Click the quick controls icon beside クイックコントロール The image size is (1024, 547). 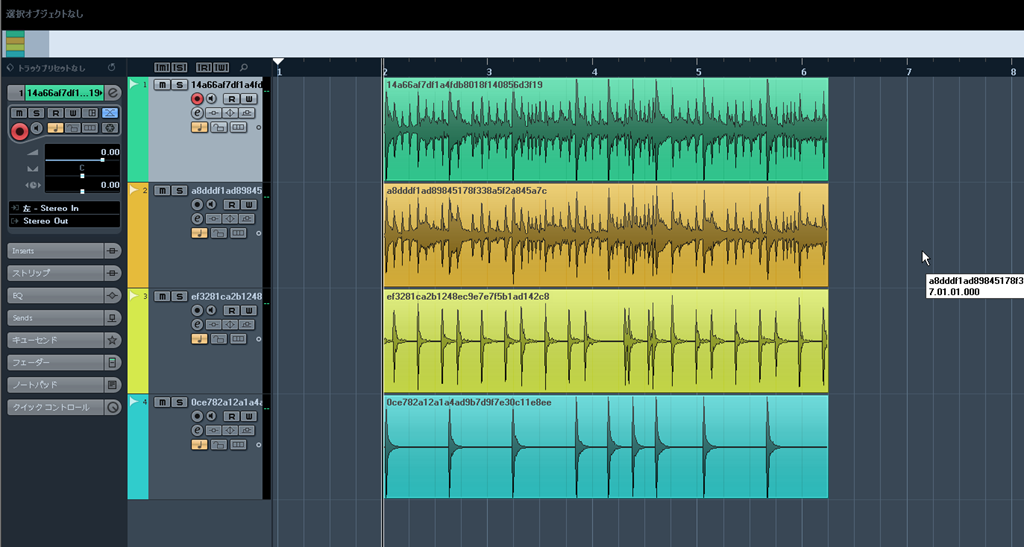click(x=112, y=407)
